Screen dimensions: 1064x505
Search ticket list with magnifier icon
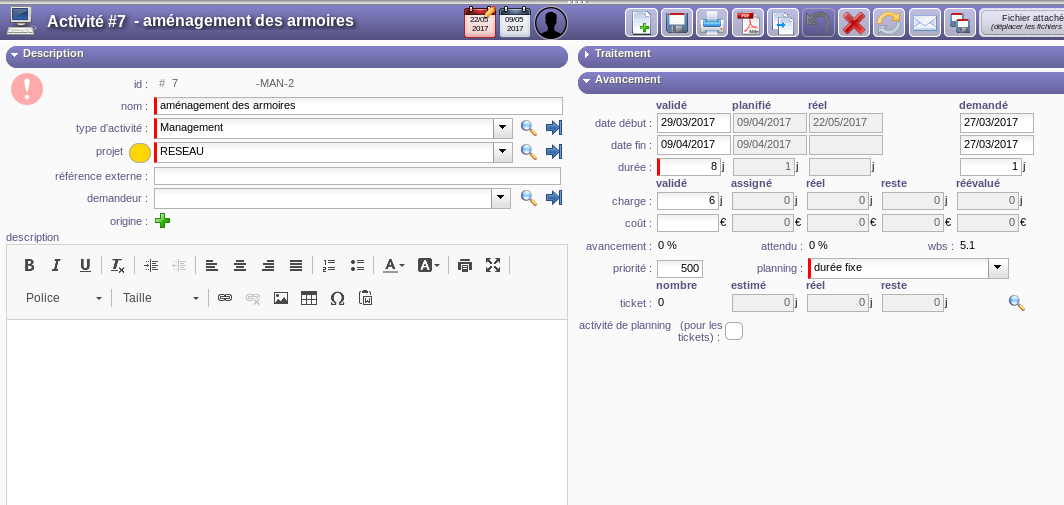(1016, 302)
